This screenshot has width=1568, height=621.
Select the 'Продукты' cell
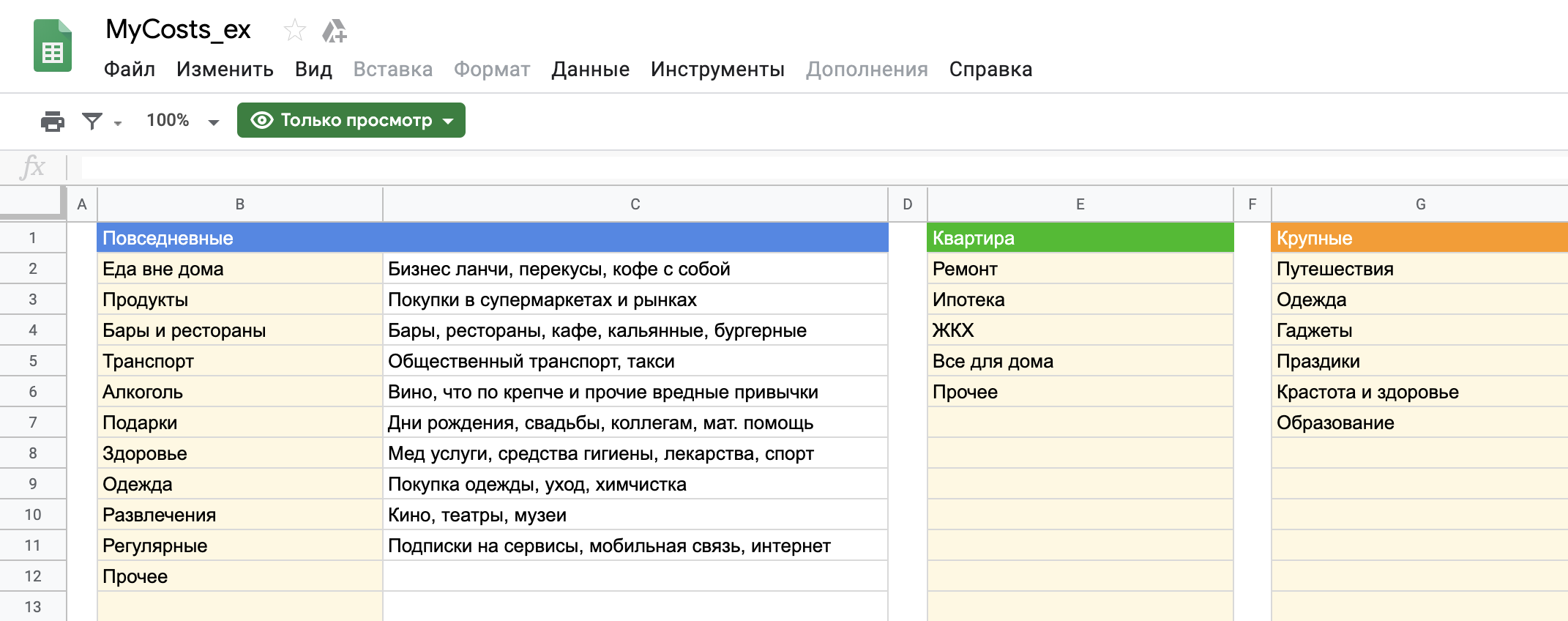coord(240,300)
